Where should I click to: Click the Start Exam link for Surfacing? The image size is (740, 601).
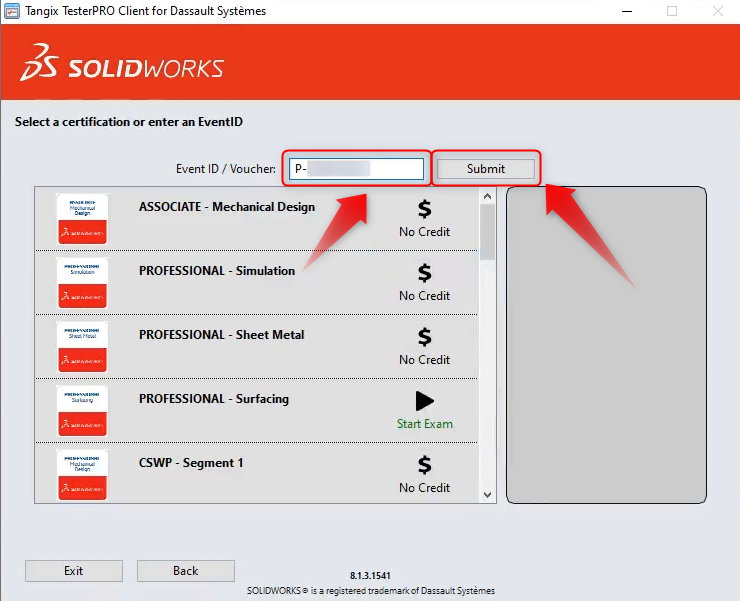[x=424, y=424]
